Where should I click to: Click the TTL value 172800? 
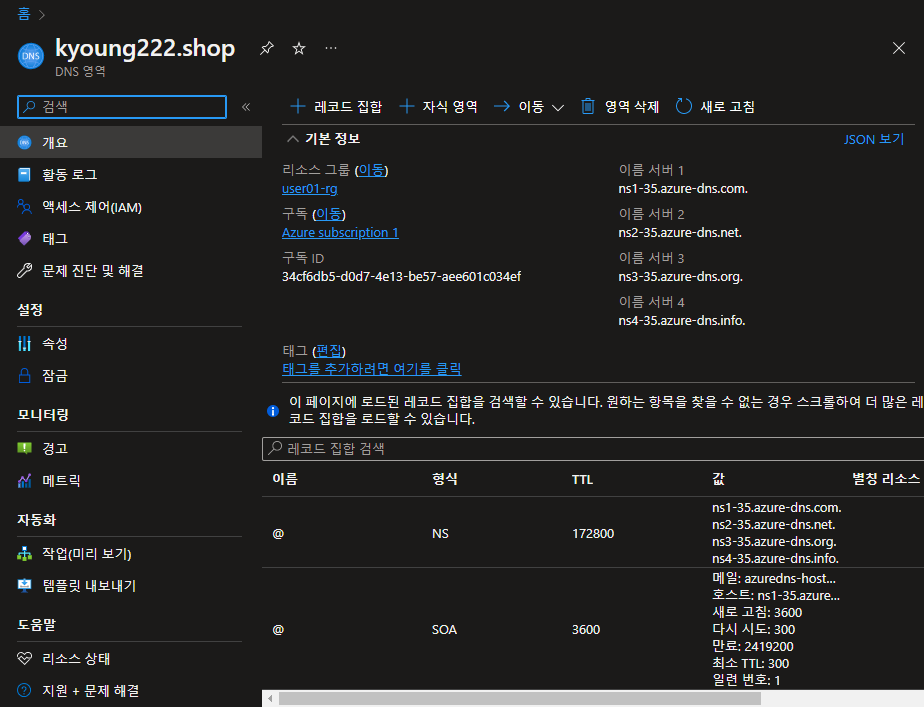[x=593, y=534]
